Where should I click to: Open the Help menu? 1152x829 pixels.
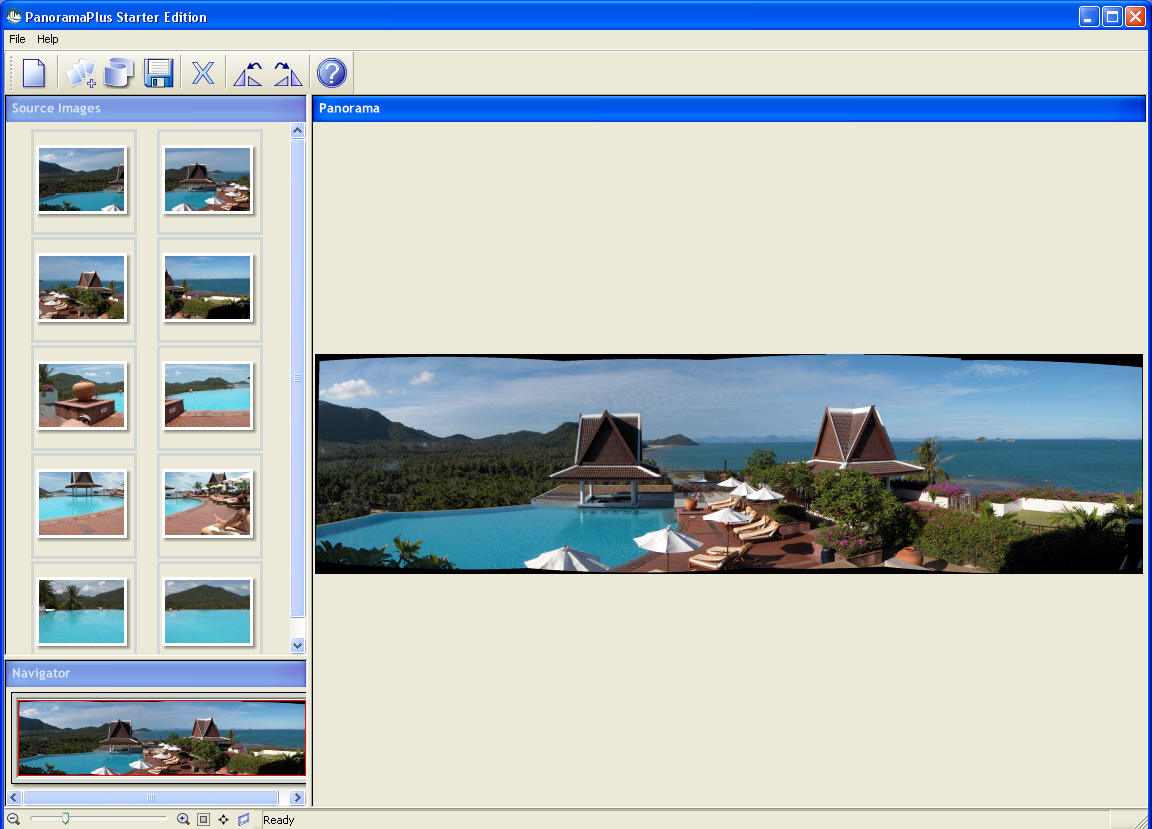tap(48, 39)
